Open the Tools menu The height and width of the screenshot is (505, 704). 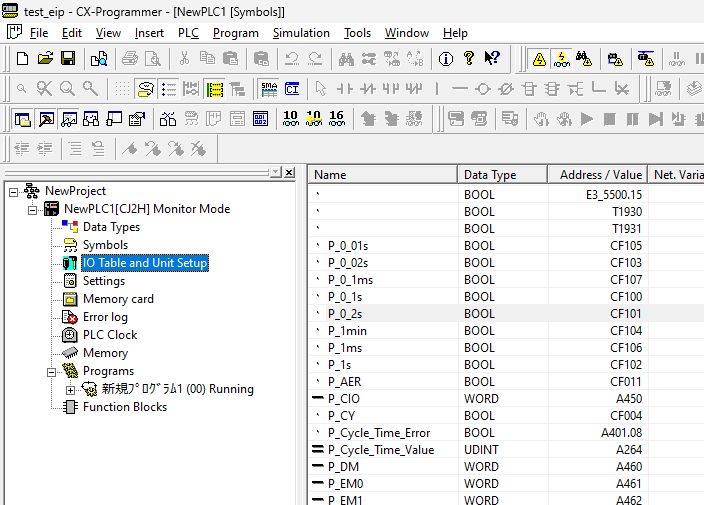pyautogui.click(x=357, y=33)
